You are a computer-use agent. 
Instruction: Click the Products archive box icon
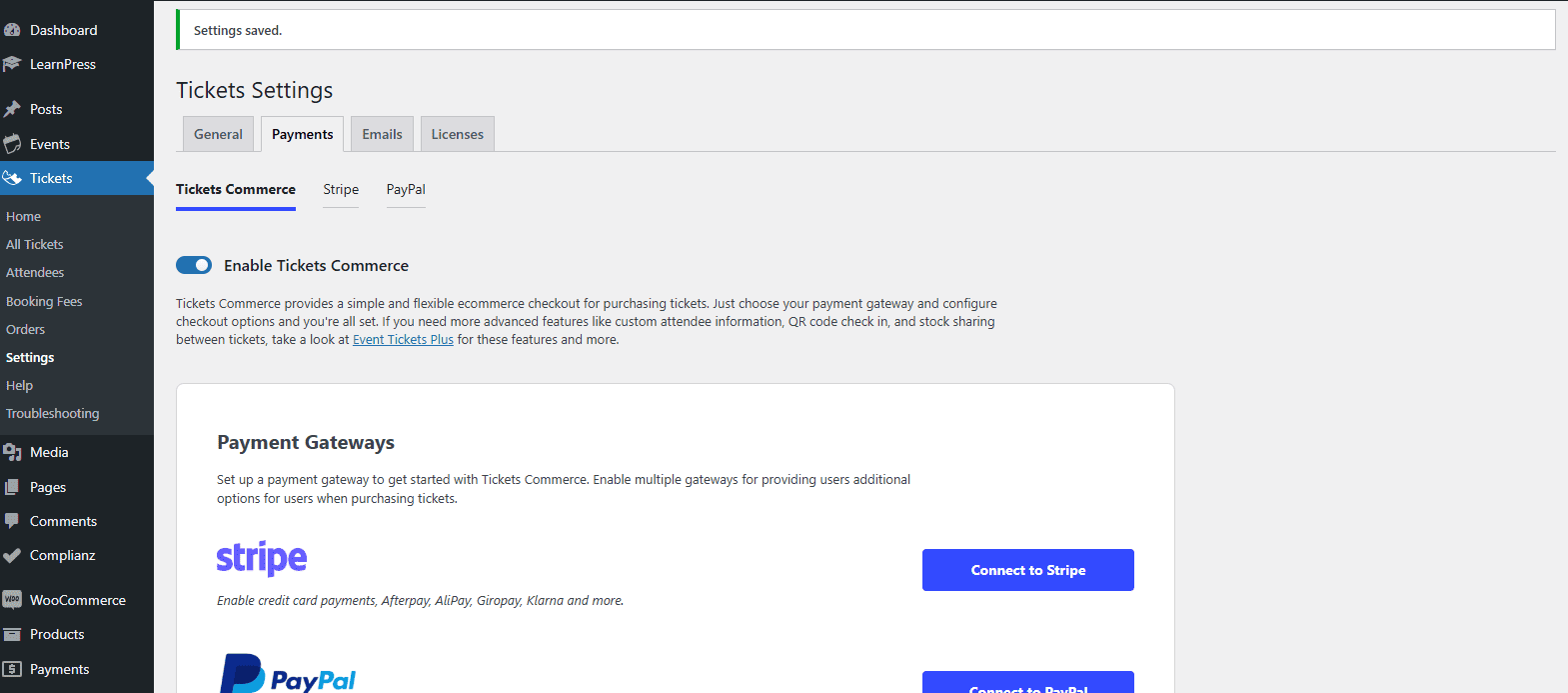(12, 634)
